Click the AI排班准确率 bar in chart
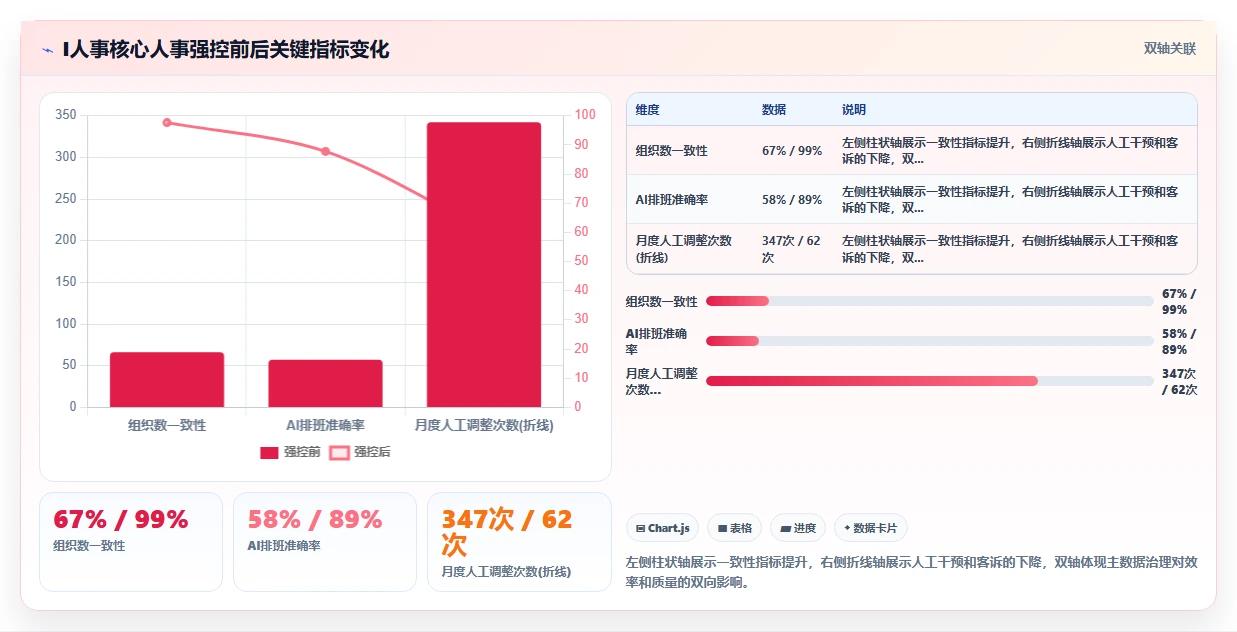 point(325,383)
